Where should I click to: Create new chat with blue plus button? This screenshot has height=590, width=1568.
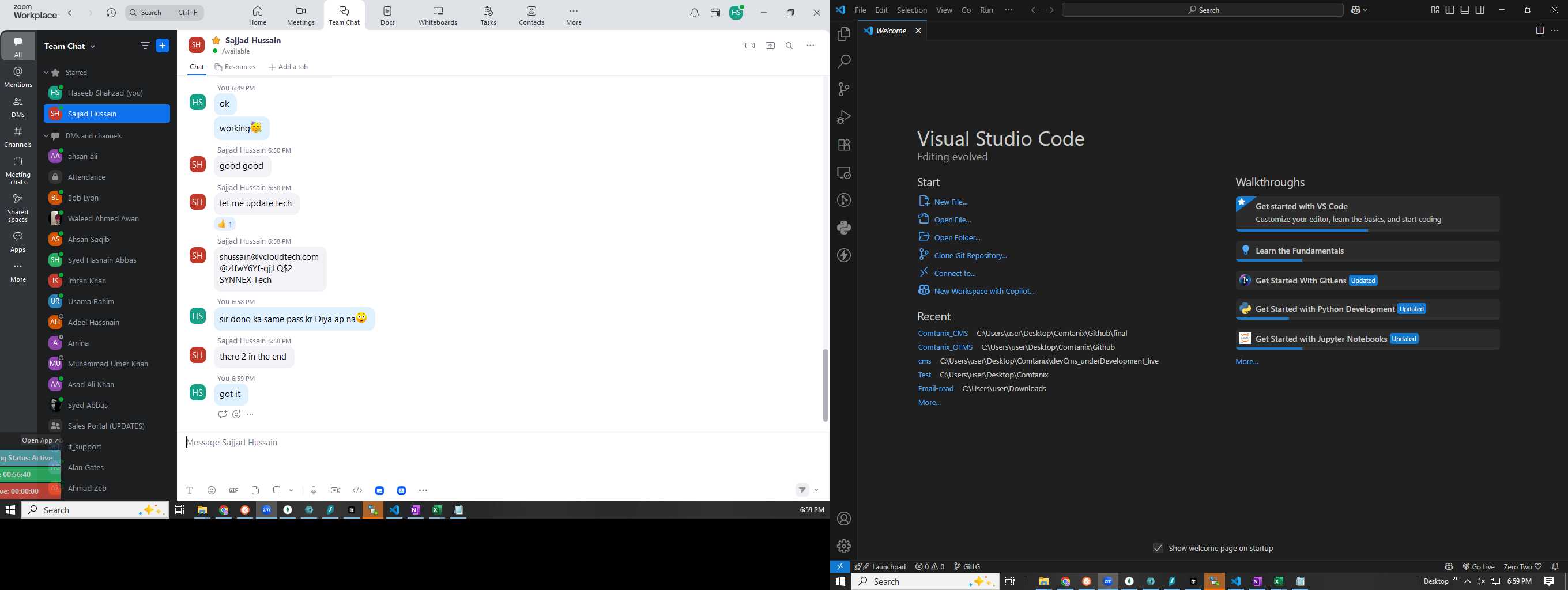163,46
